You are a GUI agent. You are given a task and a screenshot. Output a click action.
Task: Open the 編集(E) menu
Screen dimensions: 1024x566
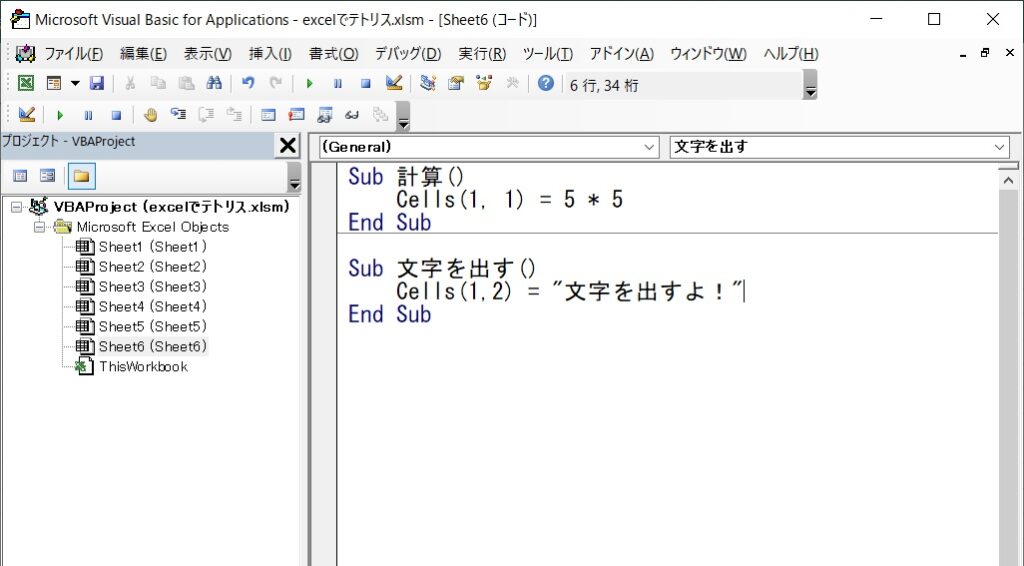point(143,54)
